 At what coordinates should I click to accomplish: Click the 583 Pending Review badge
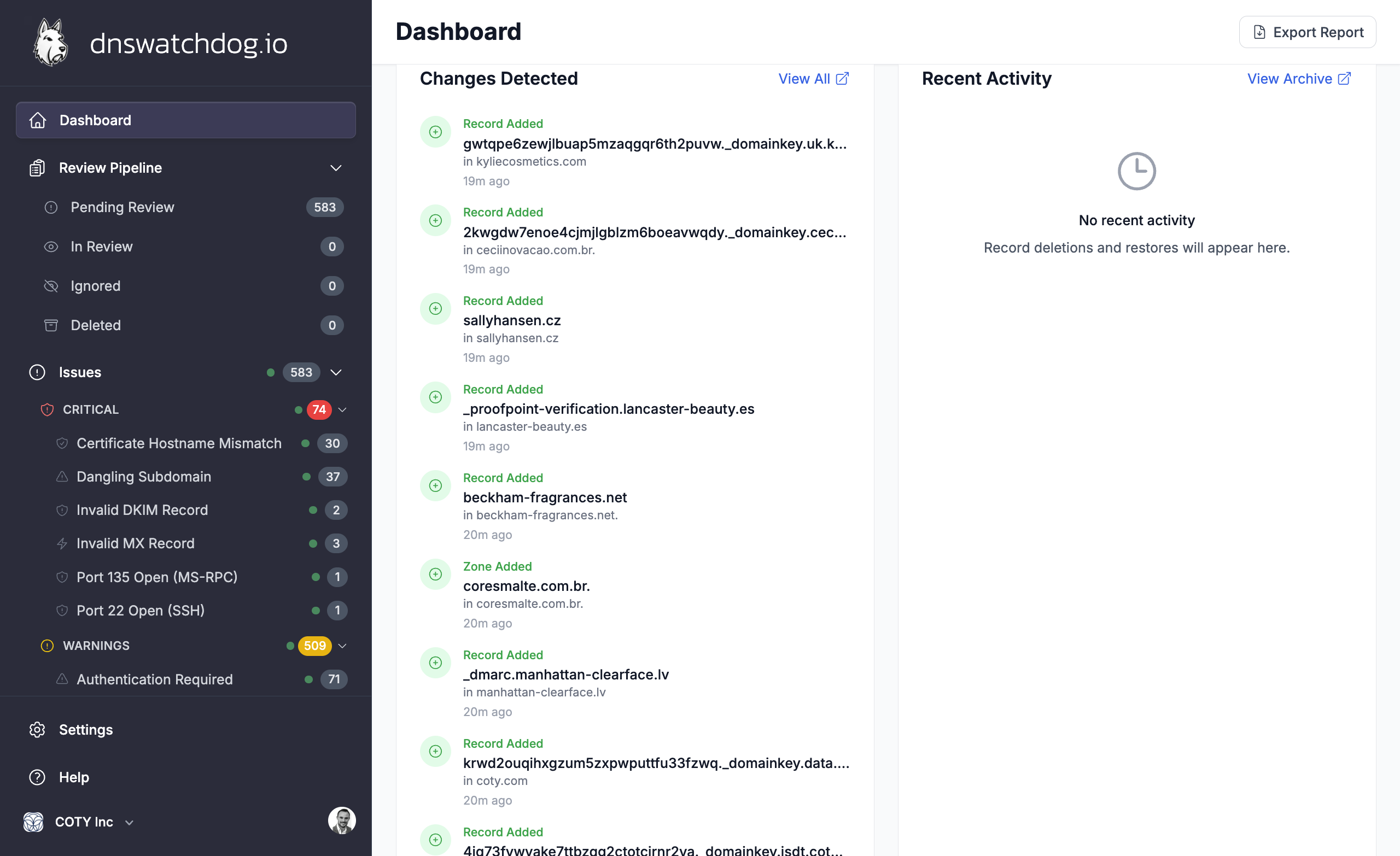coord(325,207)
